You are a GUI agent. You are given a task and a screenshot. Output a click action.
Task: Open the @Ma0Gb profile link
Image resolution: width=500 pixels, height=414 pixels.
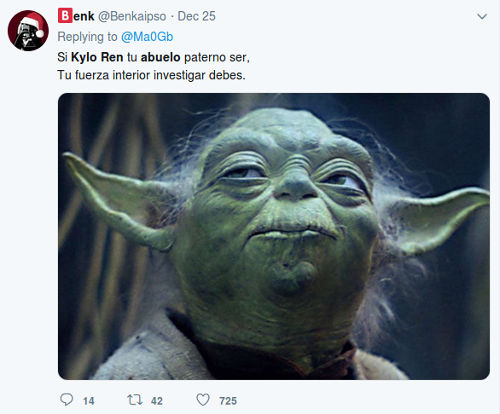point(147,37)
